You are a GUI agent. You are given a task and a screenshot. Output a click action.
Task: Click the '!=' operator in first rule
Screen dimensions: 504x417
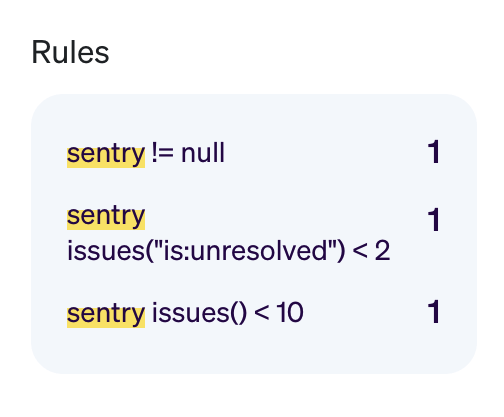point(163,153)
